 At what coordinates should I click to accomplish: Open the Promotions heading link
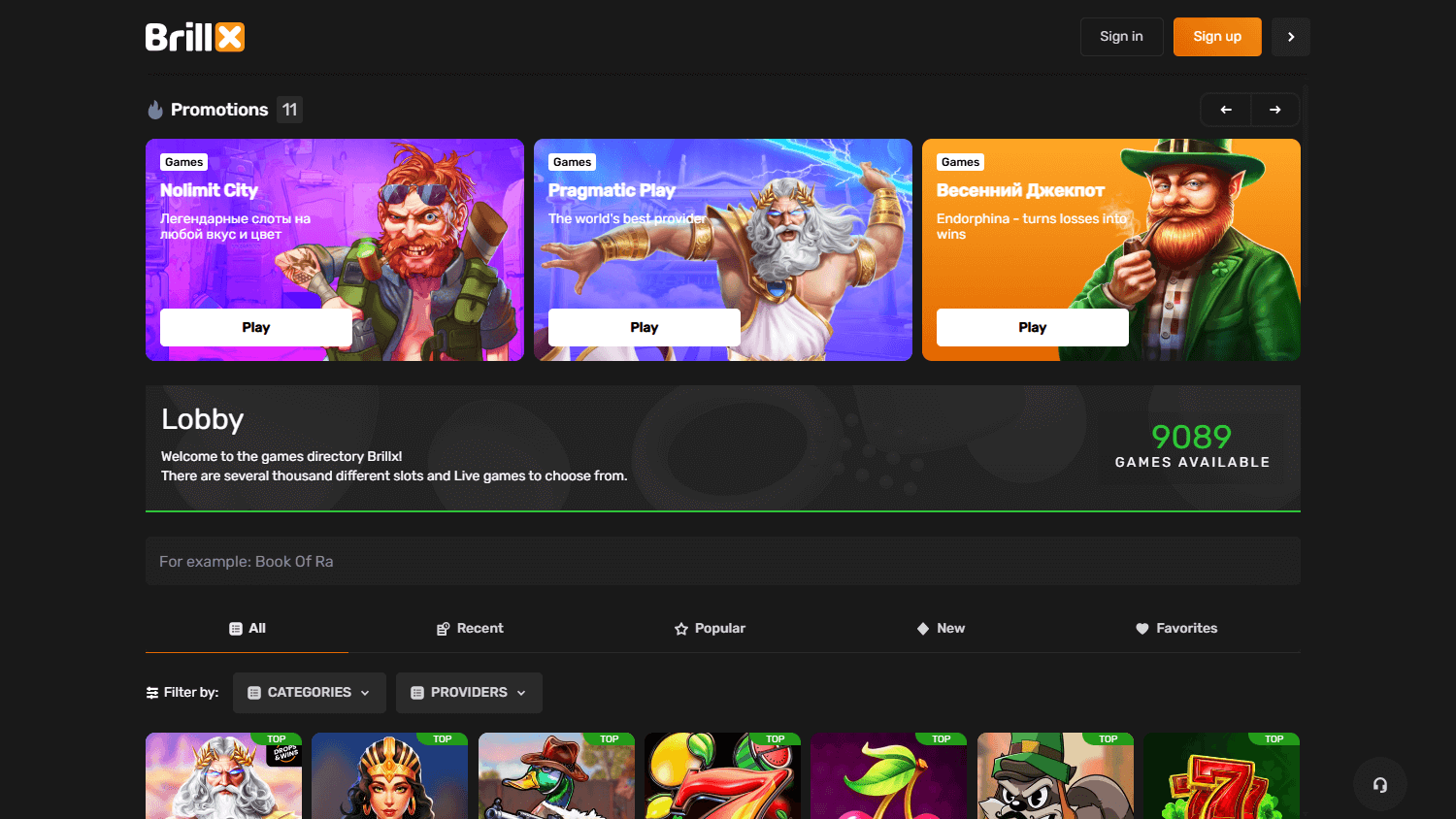coord(219,110)
